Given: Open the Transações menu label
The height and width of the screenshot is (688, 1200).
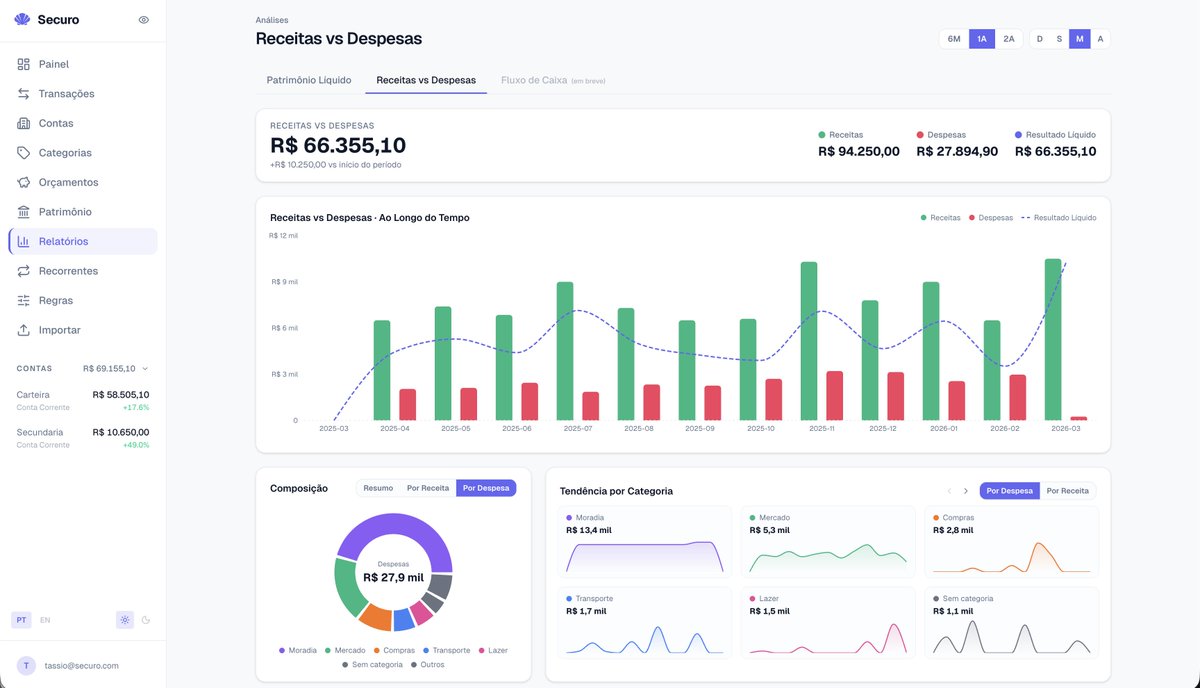Looking at the screenshot, I should pyautogui.click(x=67, y=94).
